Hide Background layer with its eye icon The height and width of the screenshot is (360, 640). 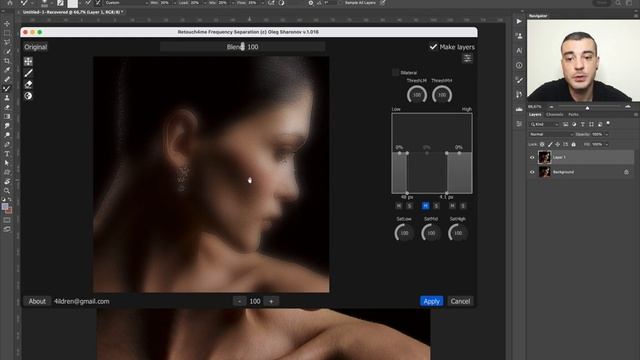point(532,172)
